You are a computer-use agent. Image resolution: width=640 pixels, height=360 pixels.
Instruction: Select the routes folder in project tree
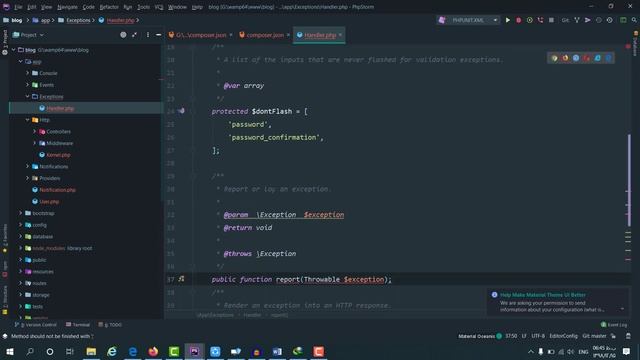coord(39,283)
